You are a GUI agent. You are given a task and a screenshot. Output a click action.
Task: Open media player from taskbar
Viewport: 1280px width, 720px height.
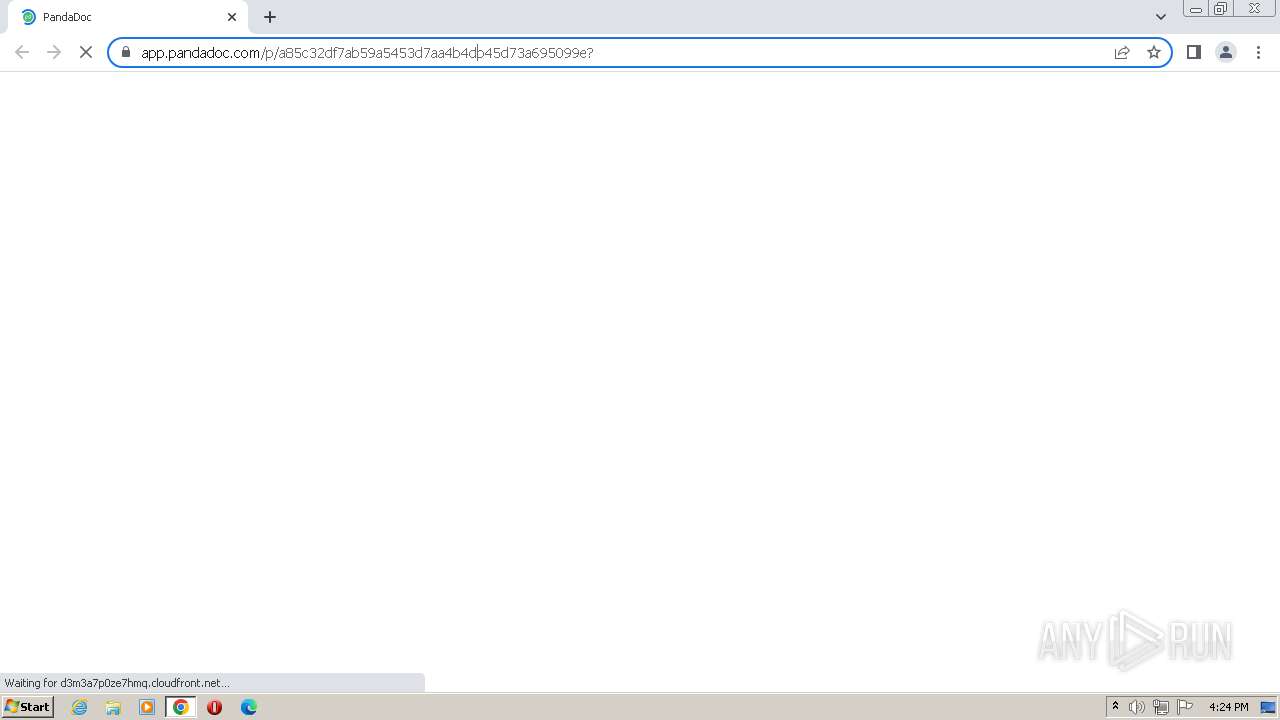(x=147, y=707)
